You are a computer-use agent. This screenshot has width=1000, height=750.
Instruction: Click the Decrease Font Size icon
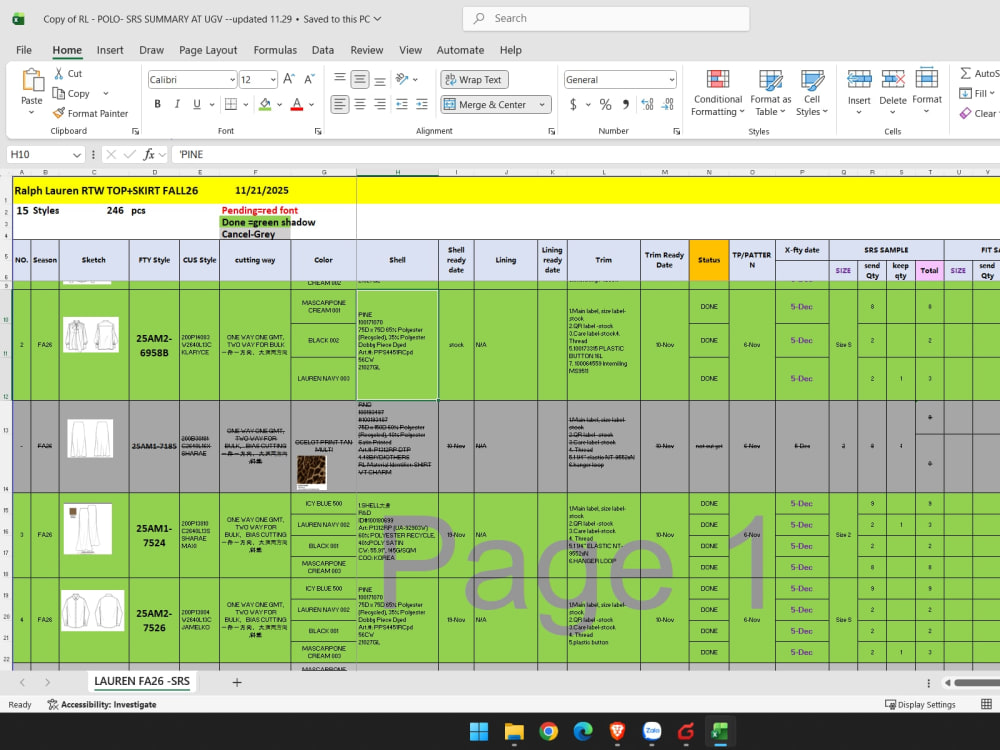tap(309, 79)
